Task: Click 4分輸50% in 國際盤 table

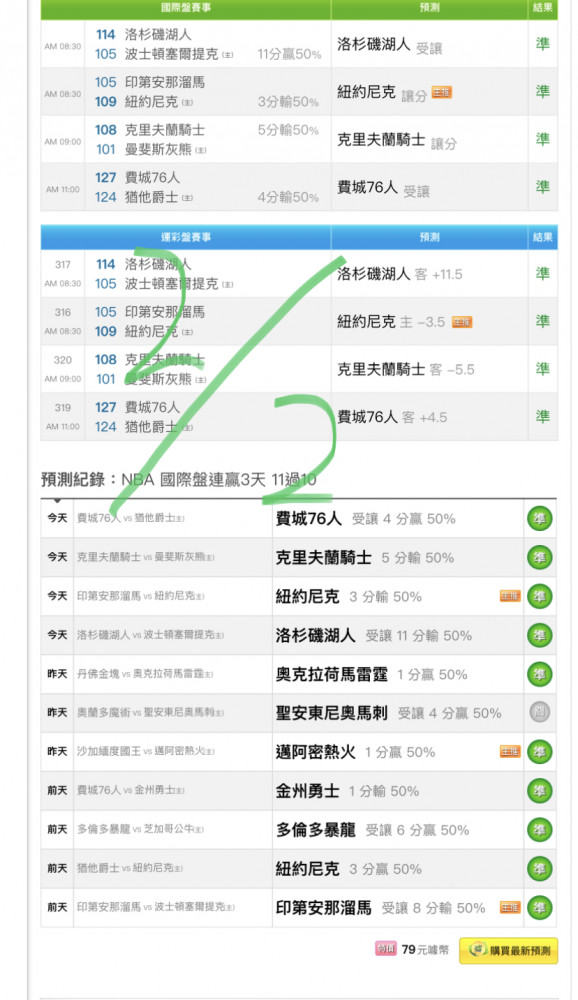Action: click(x=288, y=198)
